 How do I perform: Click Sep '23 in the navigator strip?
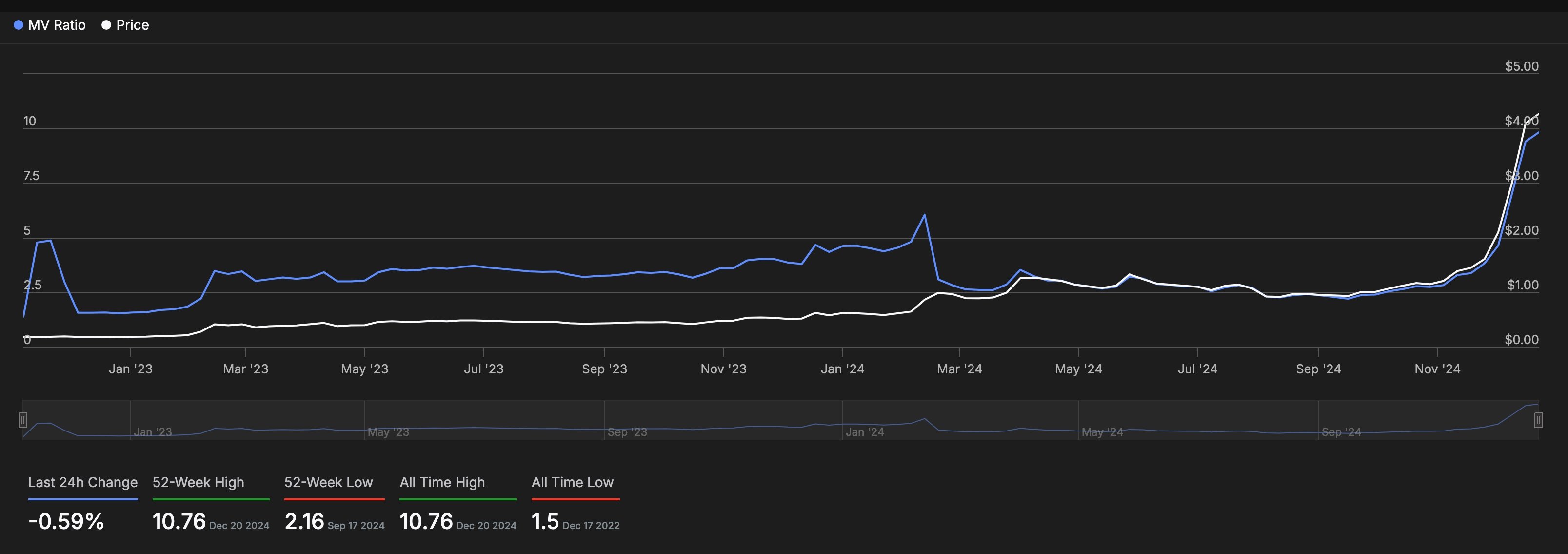(627, 431)
